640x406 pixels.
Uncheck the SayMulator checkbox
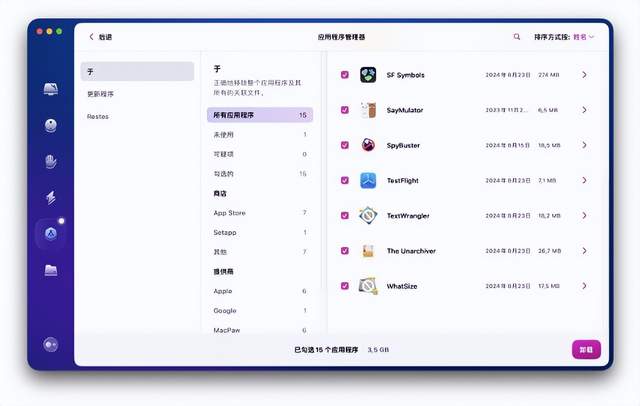point(344,110)
